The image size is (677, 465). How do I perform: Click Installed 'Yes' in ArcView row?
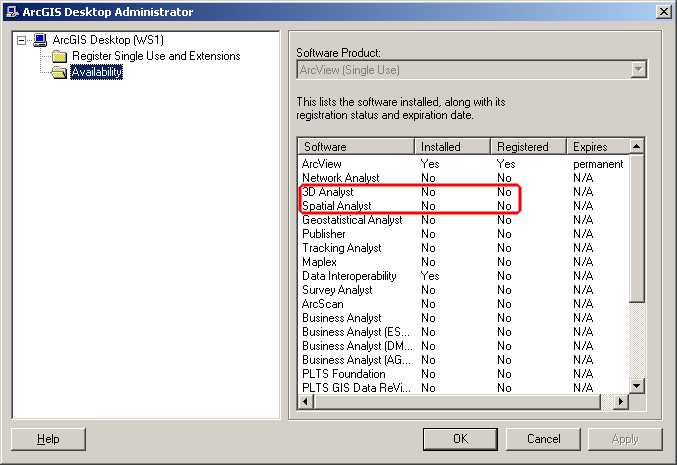pos(430,164)
